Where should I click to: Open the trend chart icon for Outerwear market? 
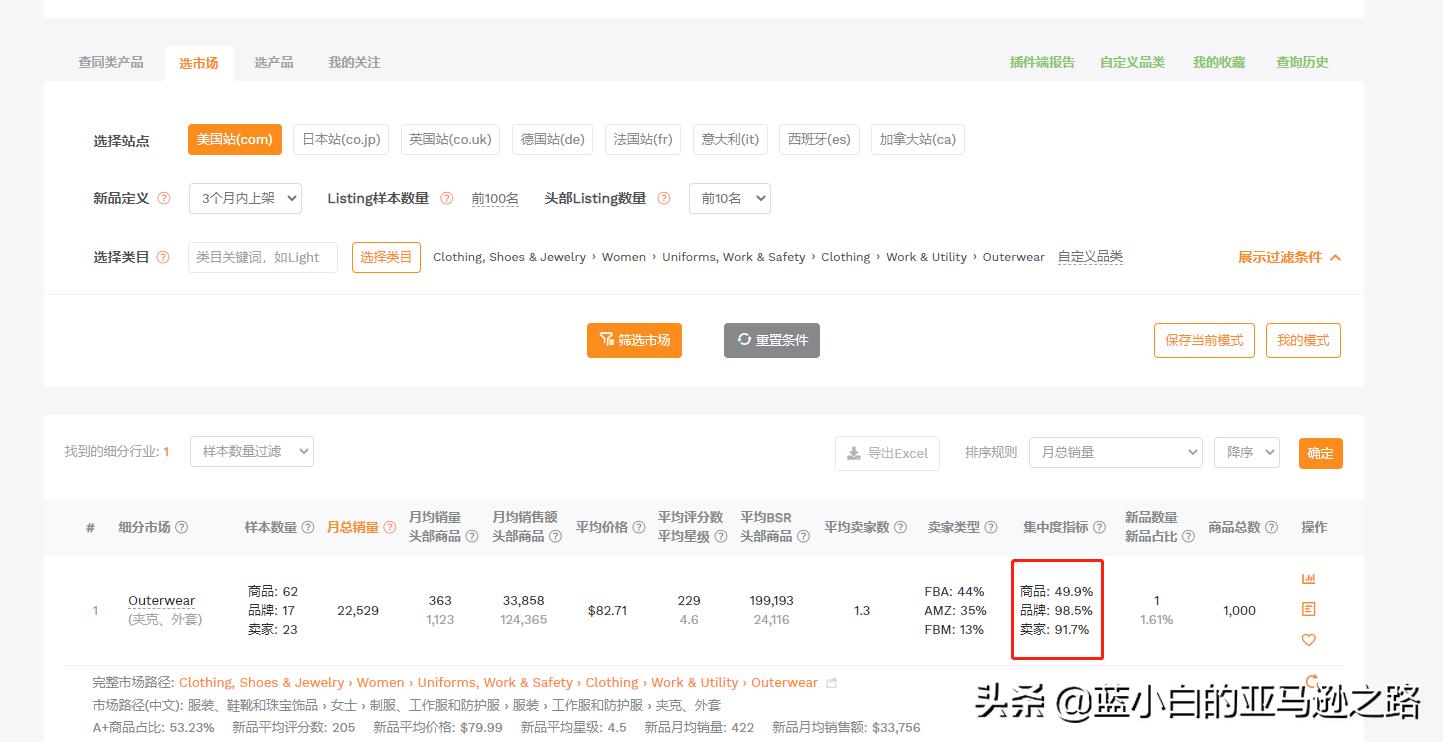coord(1308,578)
